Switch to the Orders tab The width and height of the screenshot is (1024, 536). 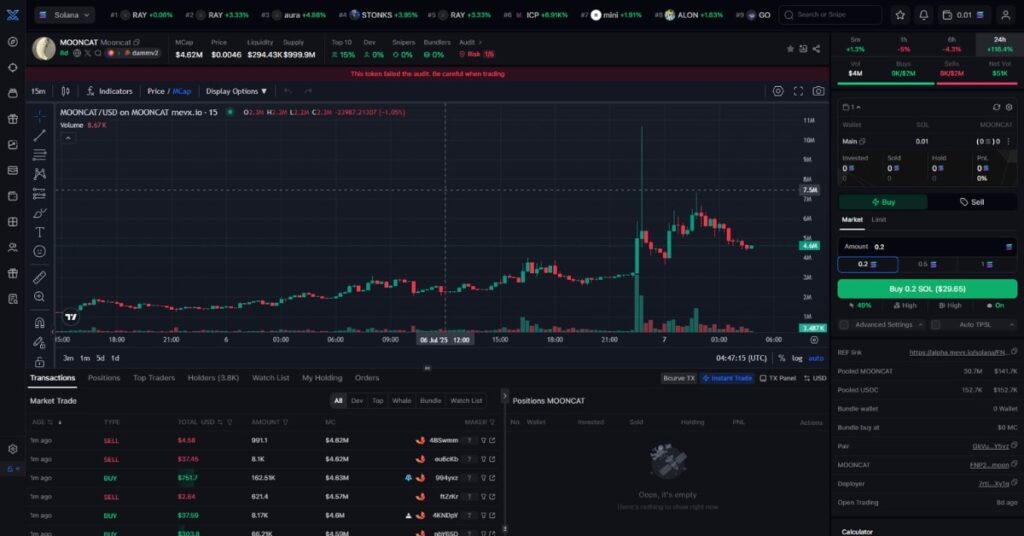(366, 378)
